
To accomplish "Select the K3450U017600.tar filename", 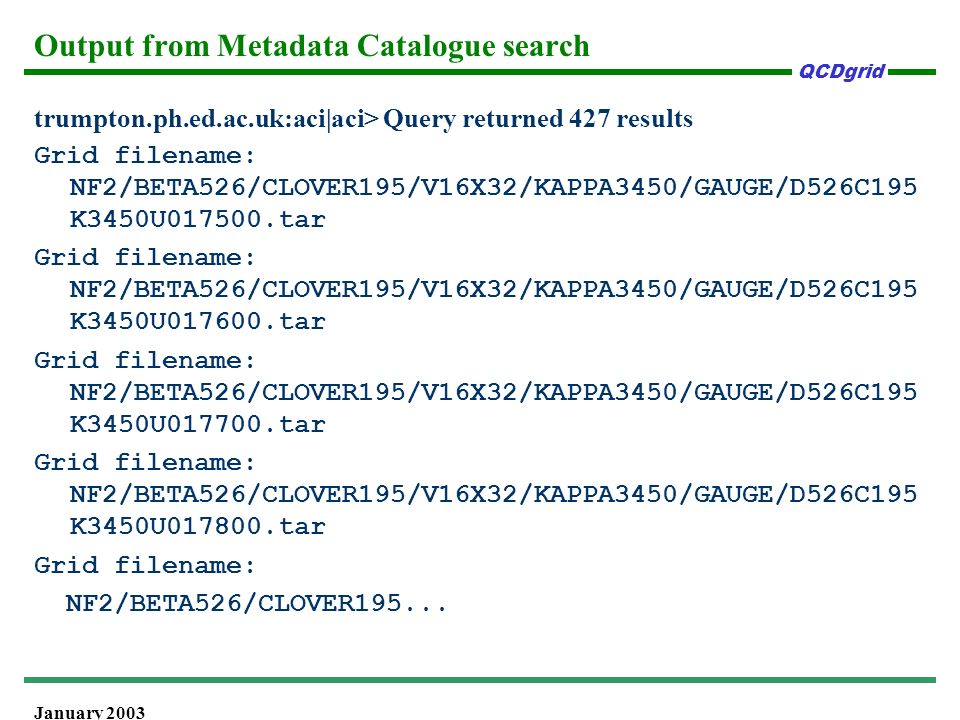I will tap(197, 321).
